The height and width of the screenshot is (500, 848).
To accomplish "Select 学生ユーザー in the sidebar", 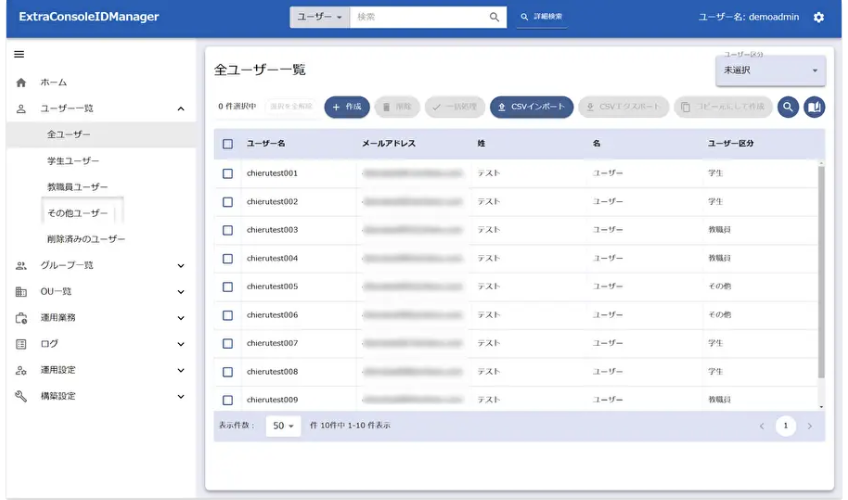I will tap(74, 161).
